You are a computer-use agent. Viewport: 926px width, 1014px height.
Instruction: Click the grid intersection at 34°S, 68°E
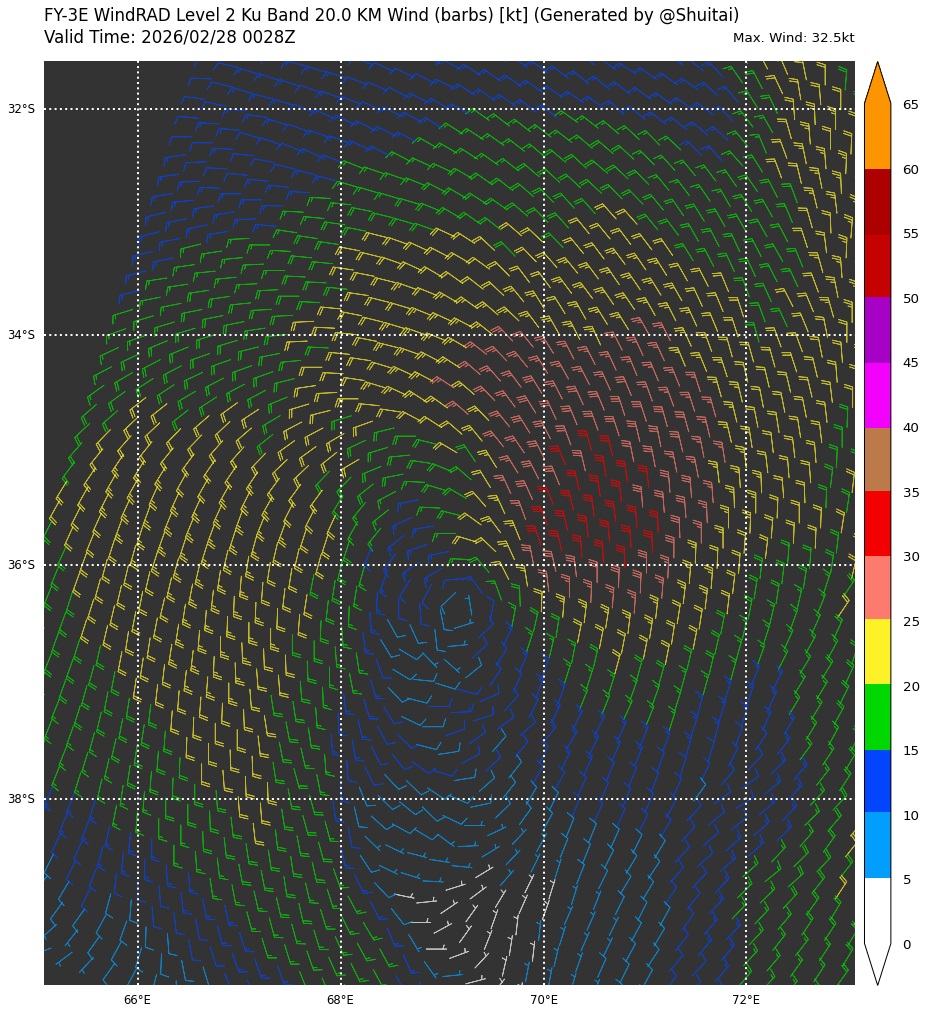(x=341, y=335)
